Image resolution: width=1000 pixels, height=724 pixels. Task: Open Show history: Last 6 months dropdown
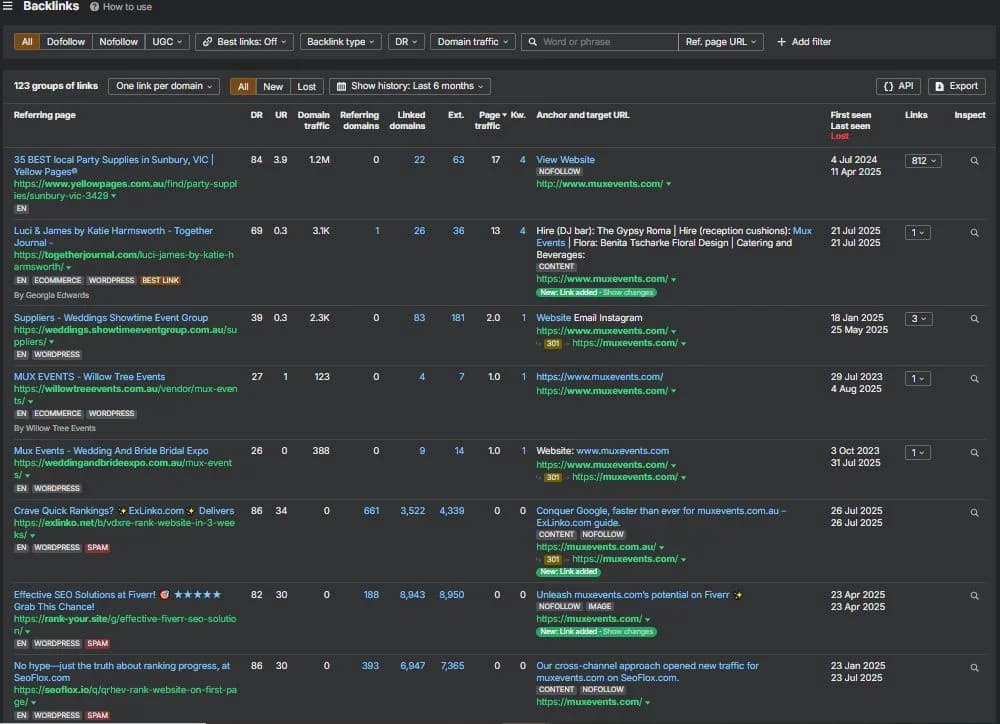(410, 86)
